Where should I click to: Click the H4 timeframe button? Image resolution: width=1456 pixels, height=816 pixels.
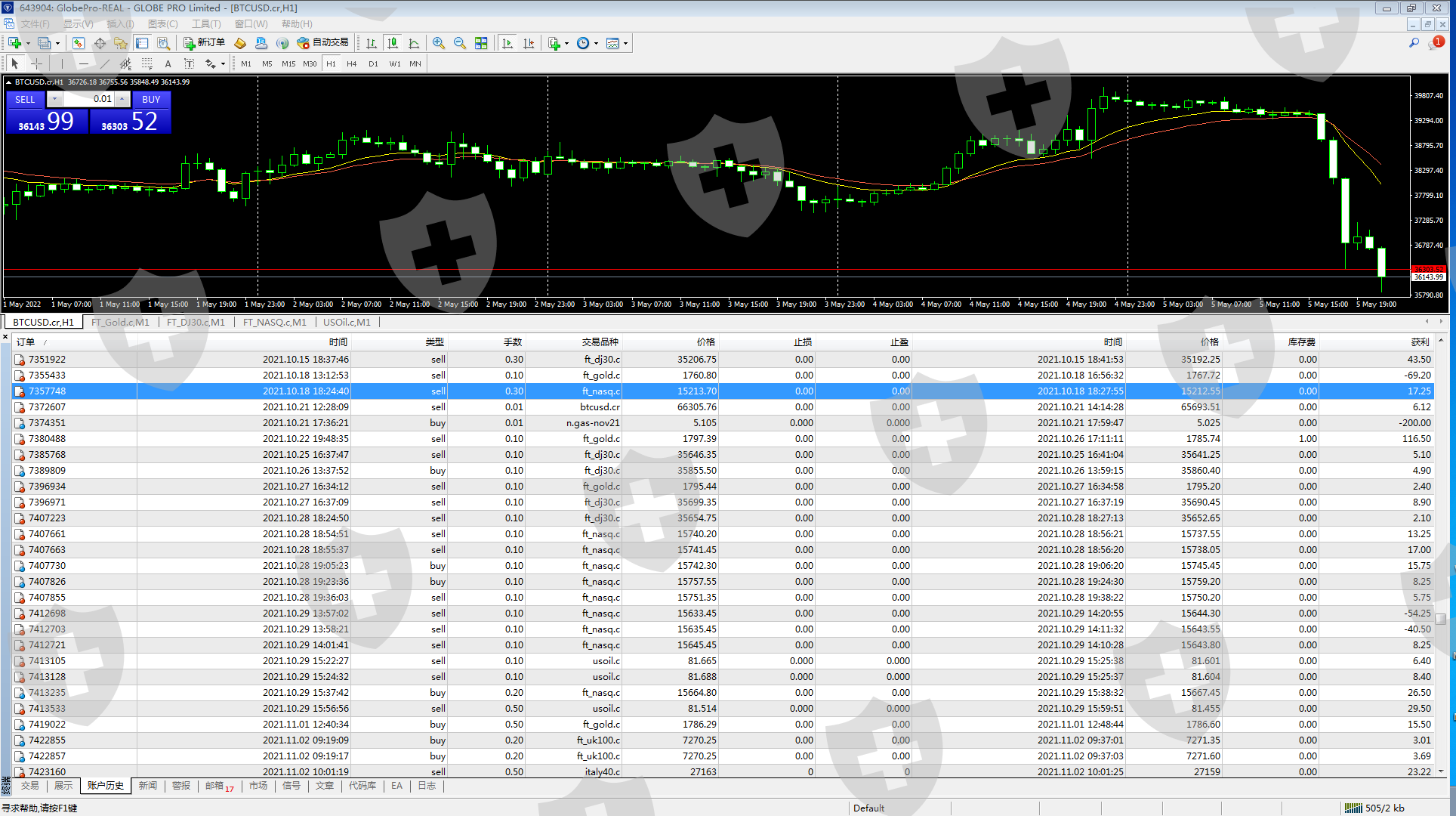click(352, 64)
